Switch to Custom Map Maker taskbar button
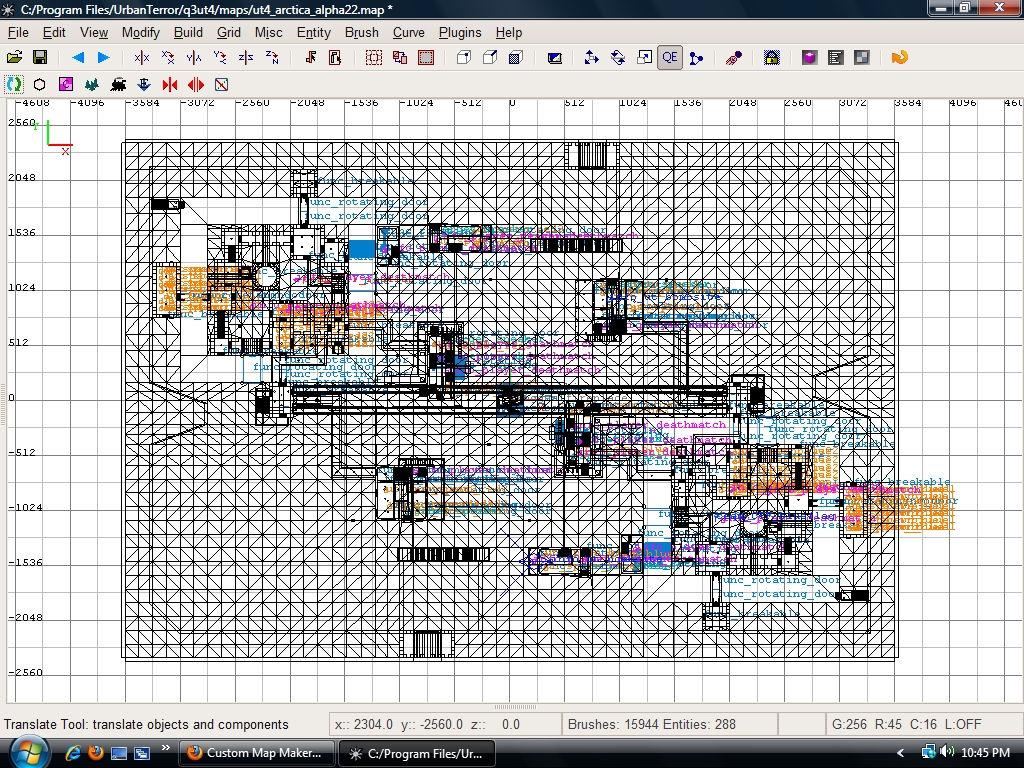Screen dimensions: 1024x768 [x=257, y=753]
